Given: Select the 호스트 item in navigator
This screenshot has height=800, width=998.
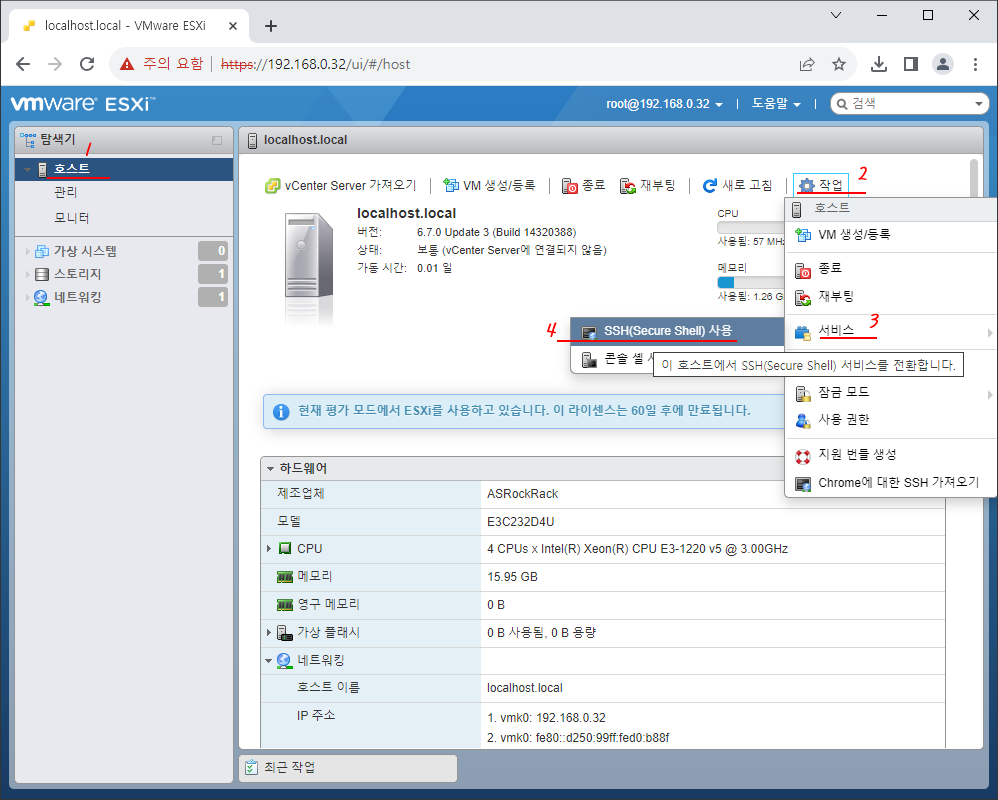Looking at the screenshot, I should coord(124,169).
